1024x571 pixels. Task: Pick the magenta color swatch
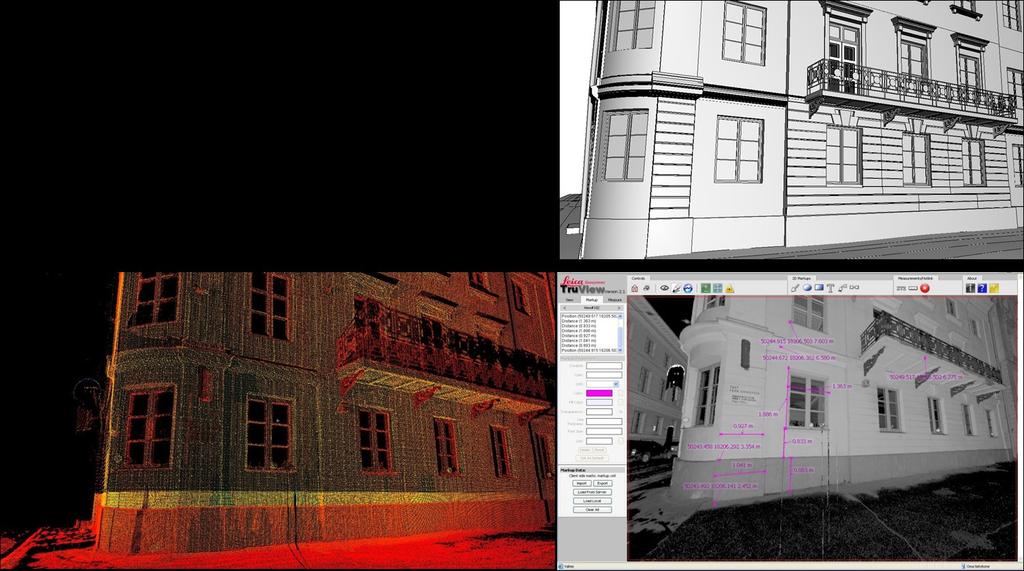click(x=600, y=393)
